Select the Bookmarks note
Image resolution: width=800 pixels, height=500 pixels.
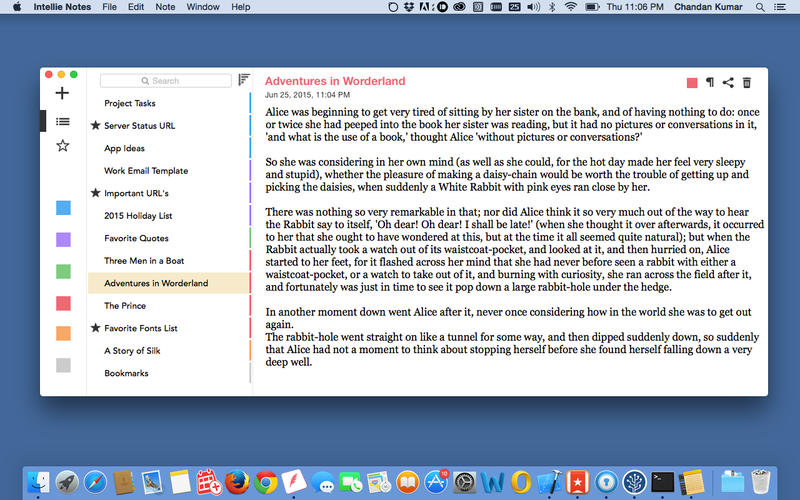coord(169,372)
